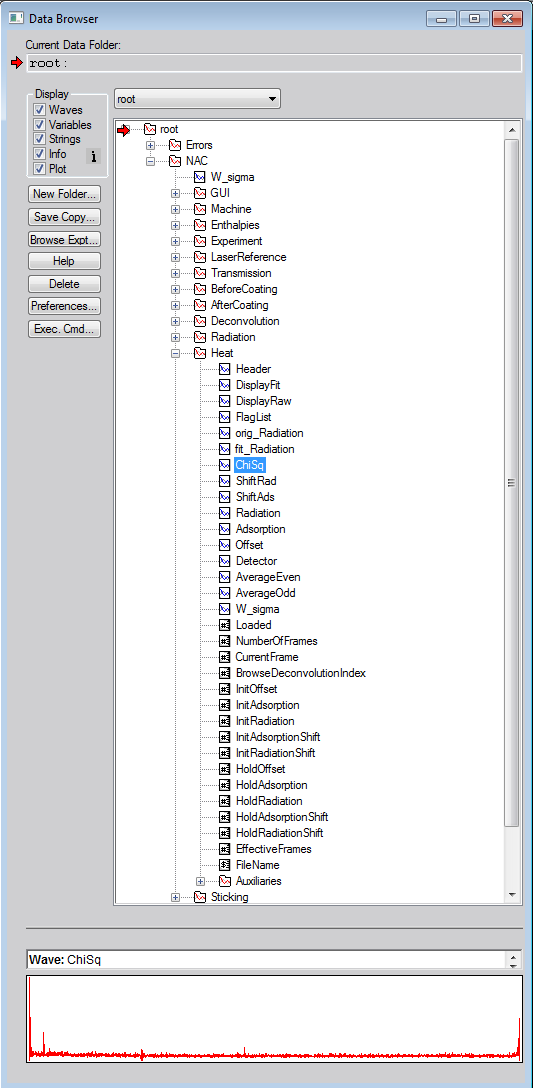Click the Auxiliaries folder icon
Screen dimensions: 533x1088
(224, 881)
